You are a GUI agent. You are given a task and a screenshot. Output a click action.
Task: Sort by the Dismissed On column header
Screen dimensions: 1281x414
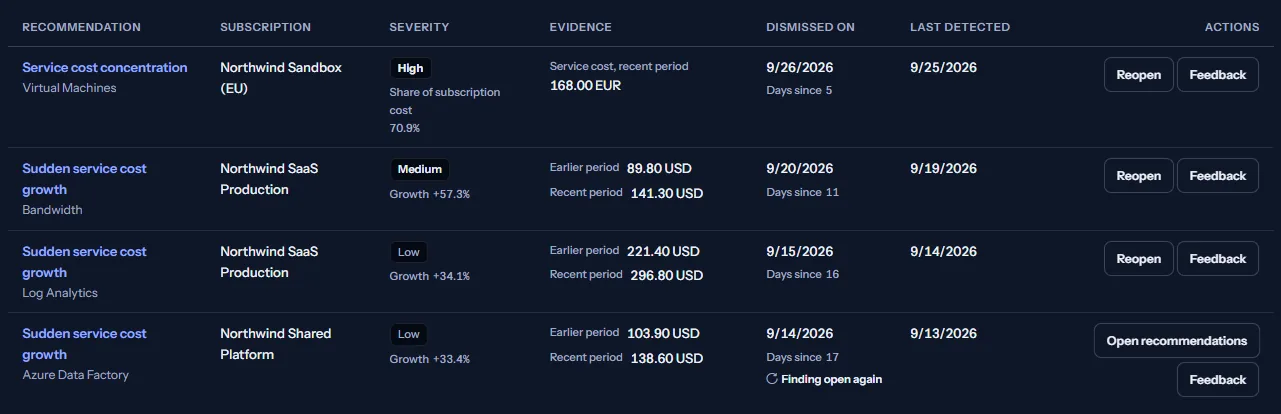pos(810,27)
